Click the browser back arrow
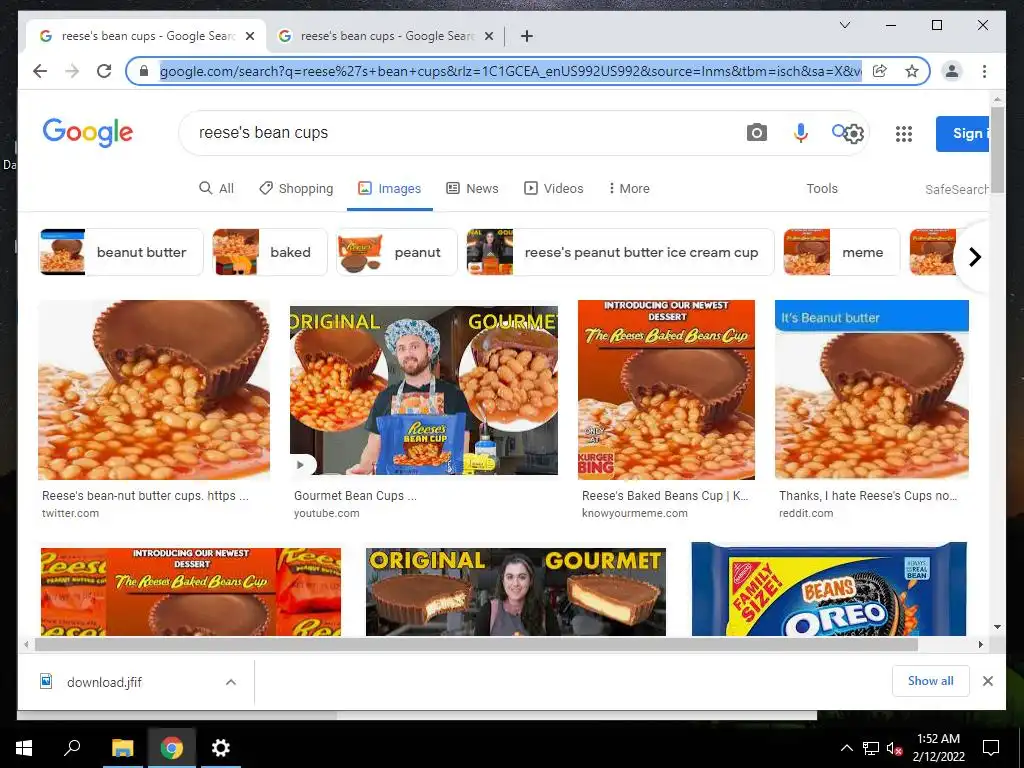 40,71
